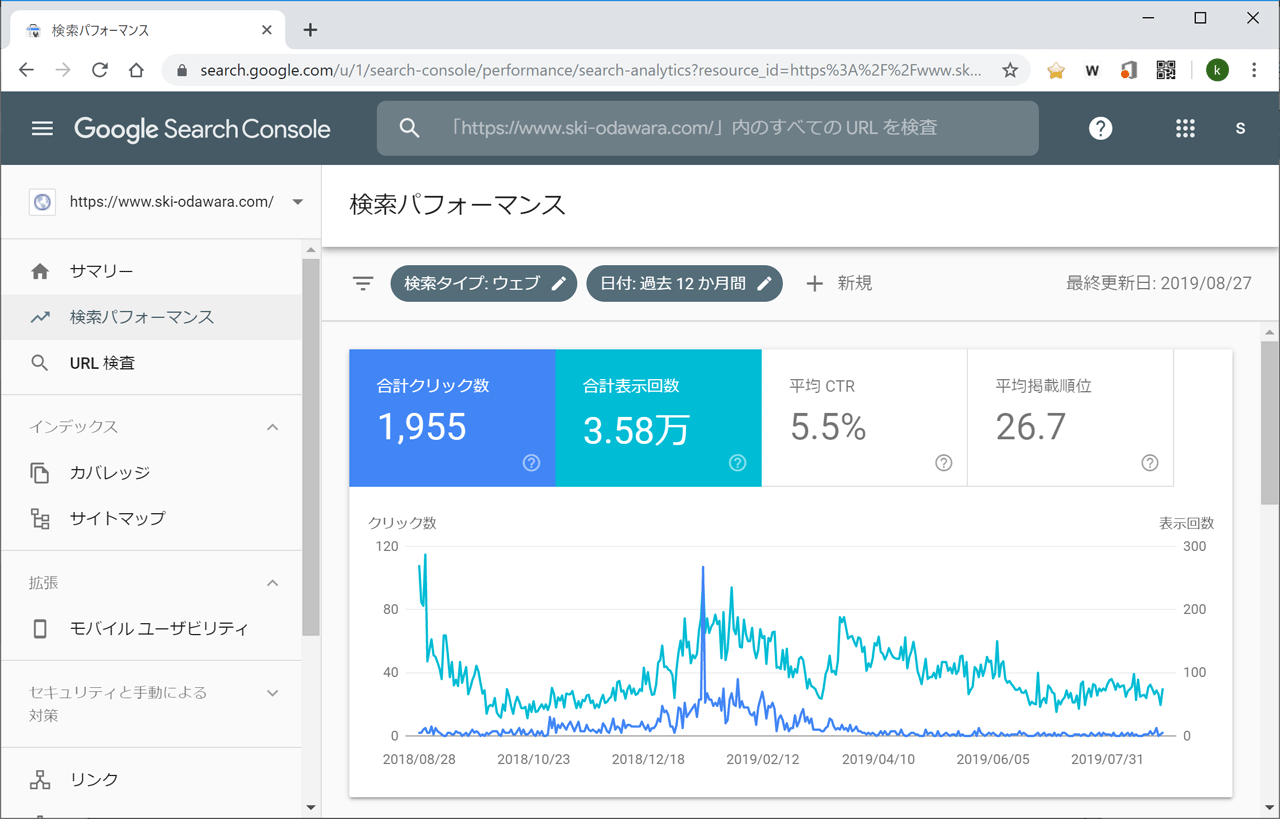Open the QR code extension
This screenshot has width=1280, height=819.
(x=1166, y=70)
